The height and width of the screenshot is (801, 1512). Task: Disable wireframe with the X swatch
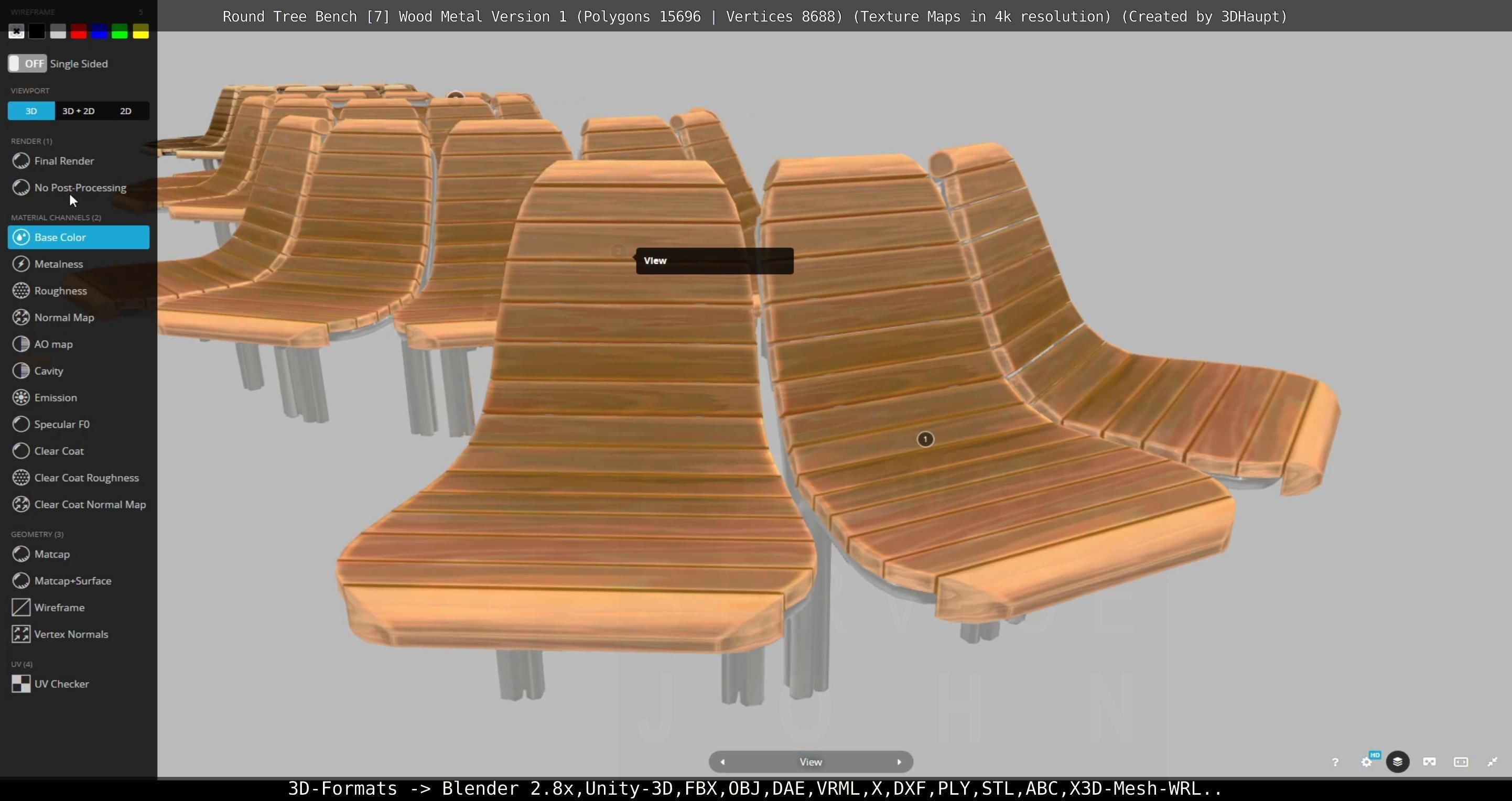[x=16, y=31]
